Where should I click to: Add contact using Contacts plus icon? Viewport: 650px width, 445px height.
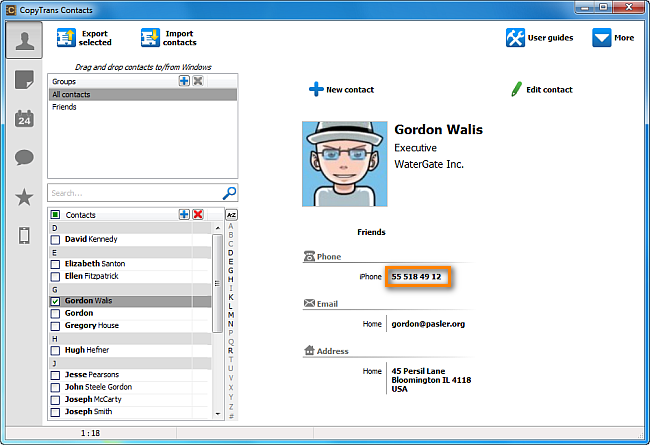pyautogui.click(x=184, y=214)
